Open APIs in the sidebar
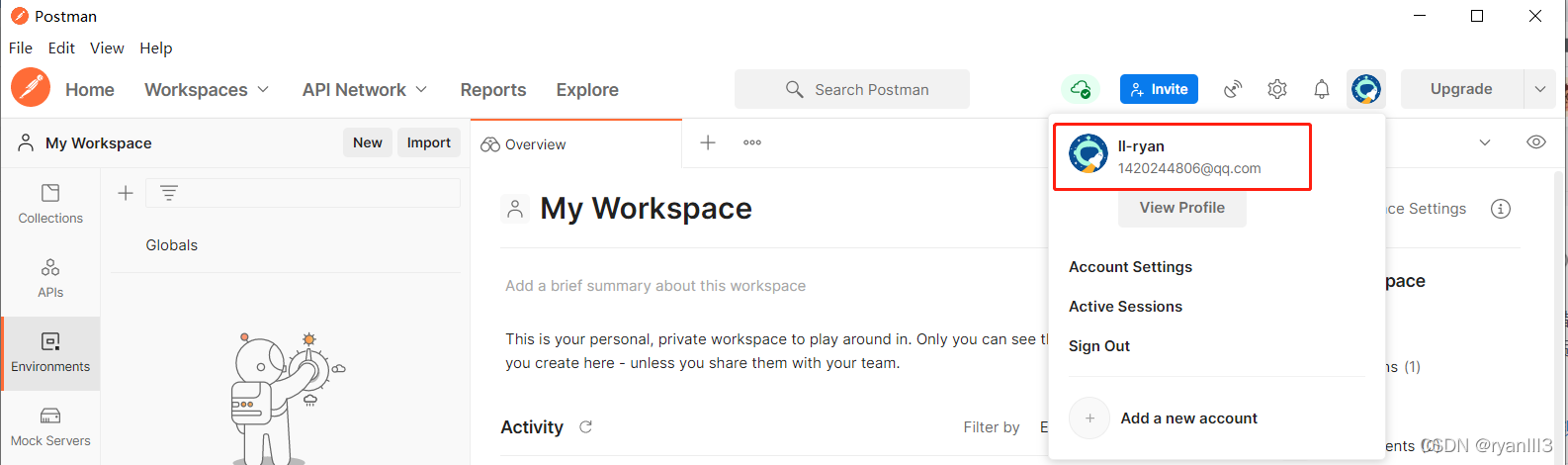Screen dimensions: 1568x465 (50, 279)
